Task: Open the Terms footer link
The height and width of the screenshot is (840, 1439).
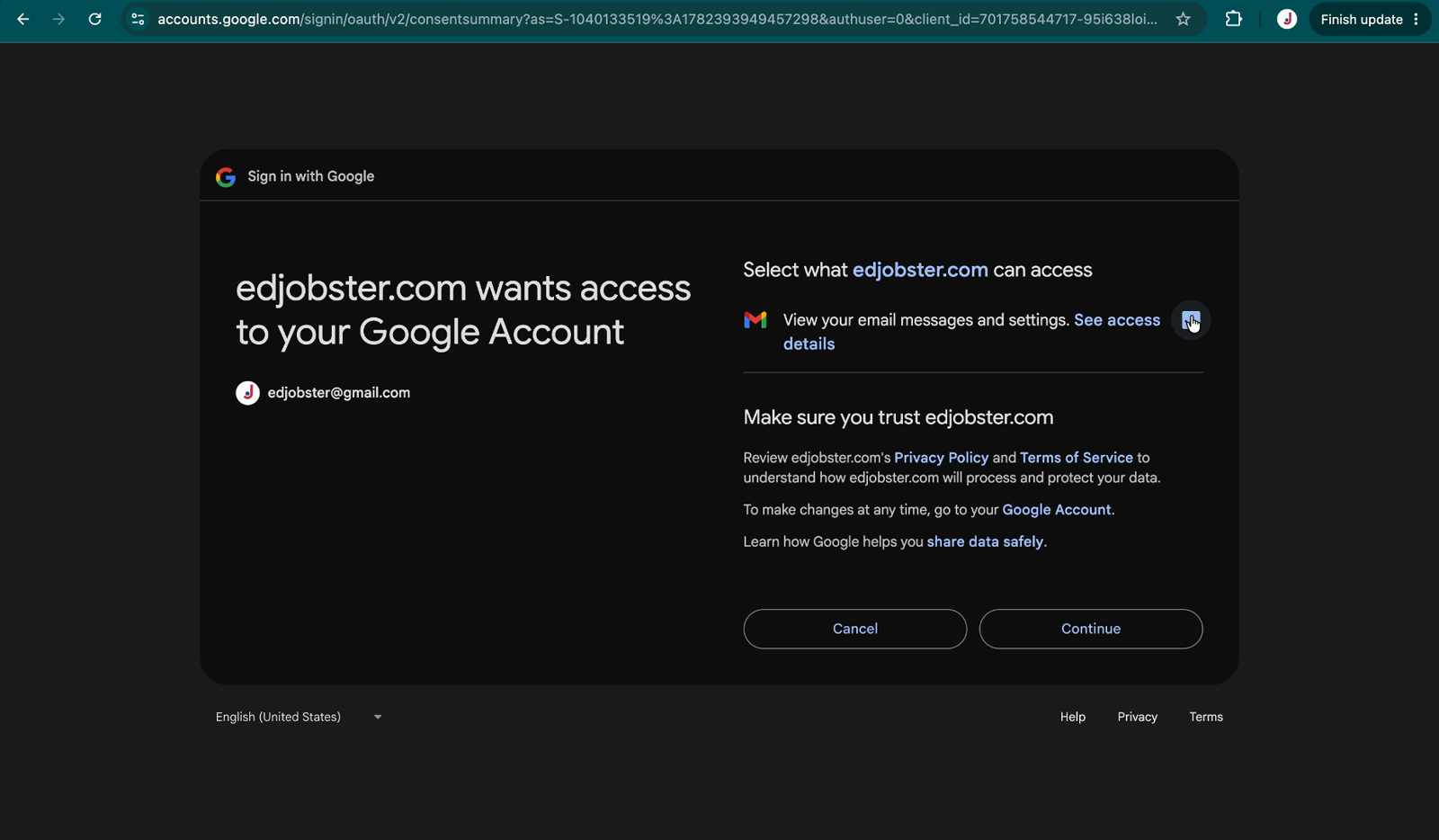Action: 1206,717
